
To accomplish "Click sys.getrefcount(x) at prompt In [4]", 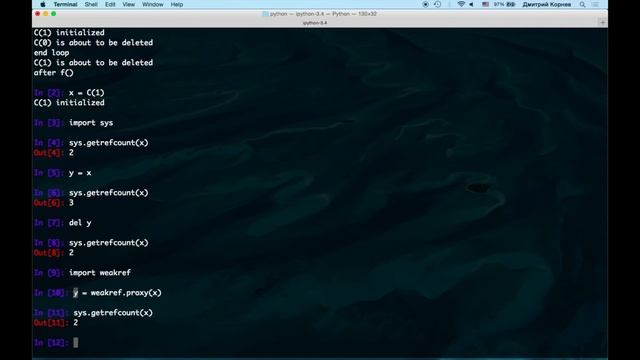I will pyautogui.click(x=109, y=143).
